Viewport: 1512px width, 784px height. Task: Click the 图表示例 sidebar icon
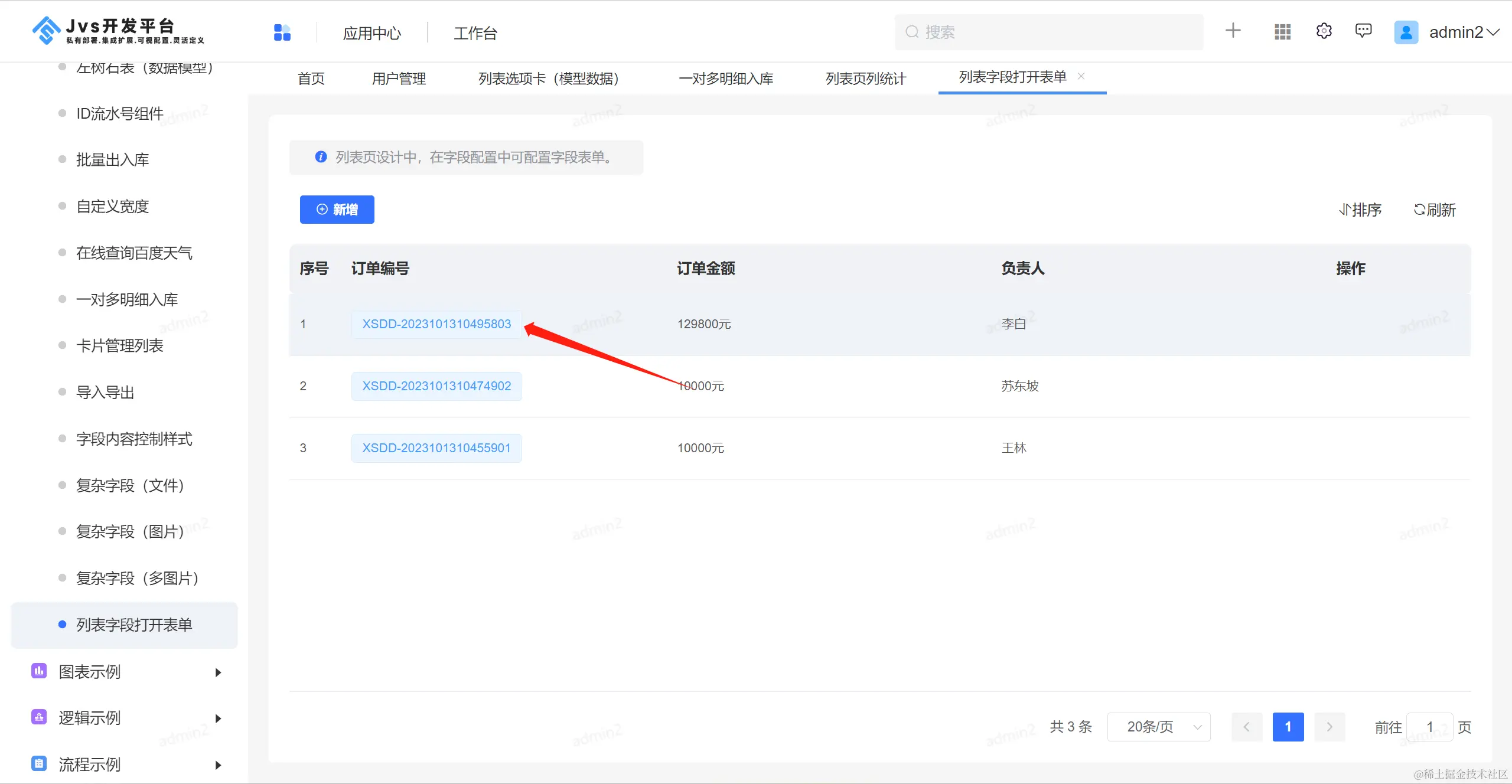[39, 671]
